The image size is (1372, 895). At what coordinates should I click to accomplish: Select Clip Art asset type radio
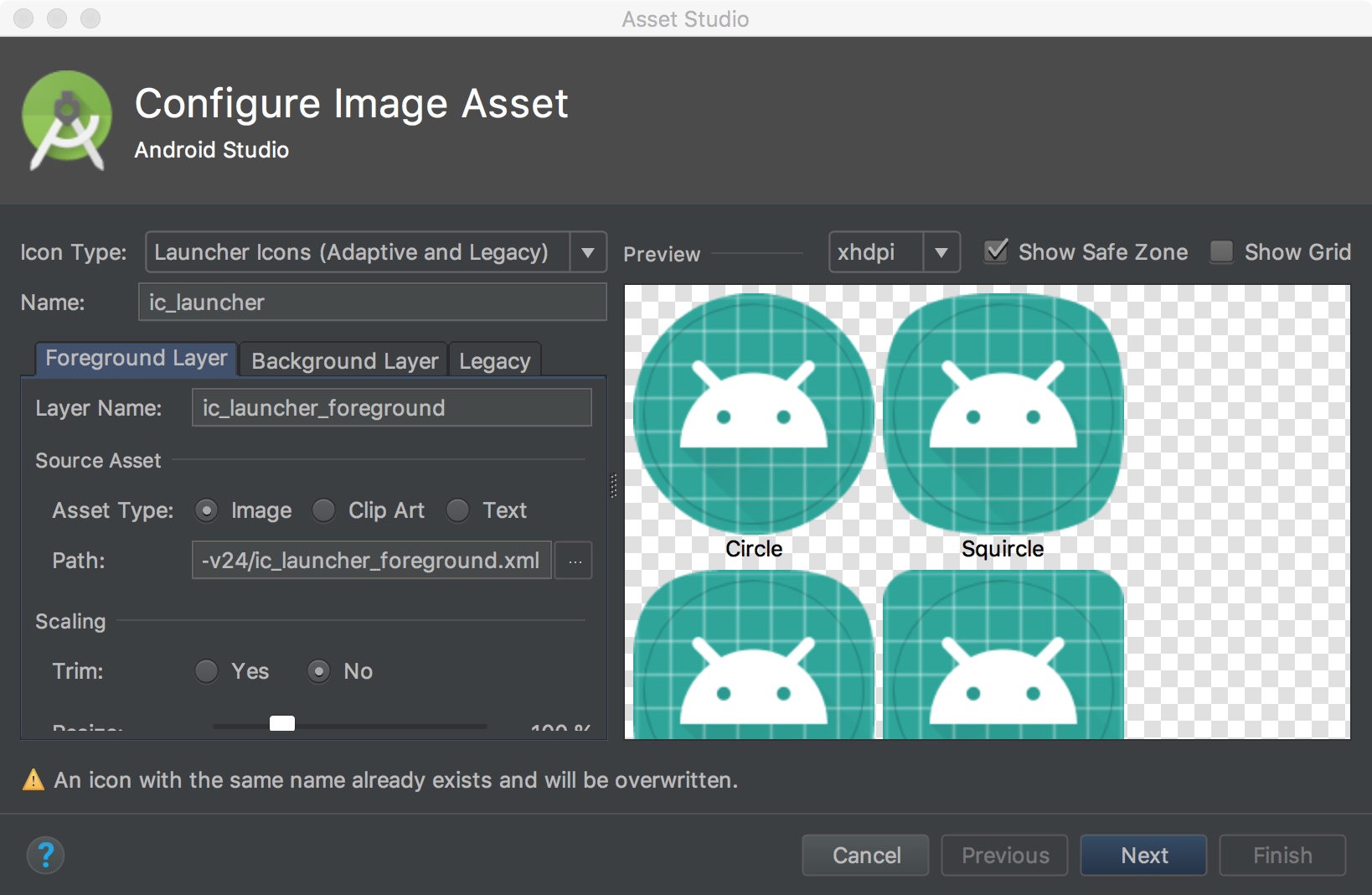tap(323, 510)
